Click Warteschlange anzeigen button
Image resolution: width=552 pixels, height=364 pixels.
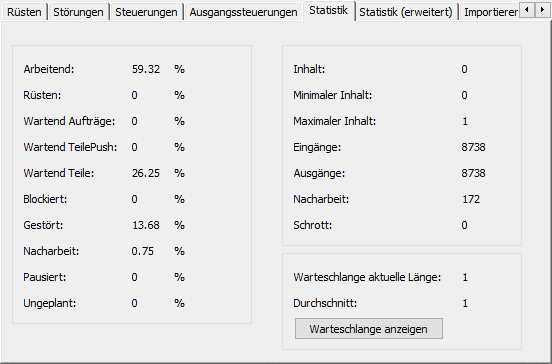[x=369, y=329]
